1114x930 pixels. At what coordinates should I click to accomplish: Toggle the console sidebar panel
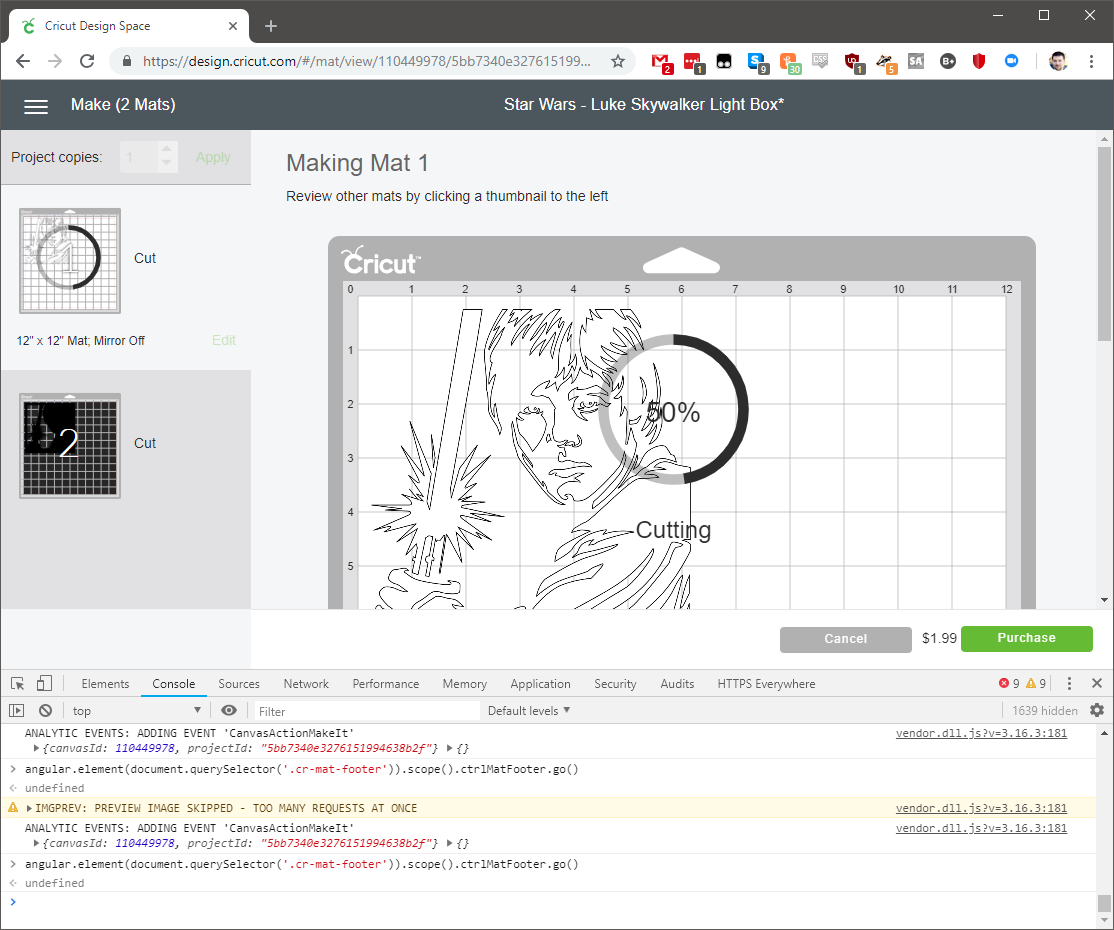pos(17,711)
